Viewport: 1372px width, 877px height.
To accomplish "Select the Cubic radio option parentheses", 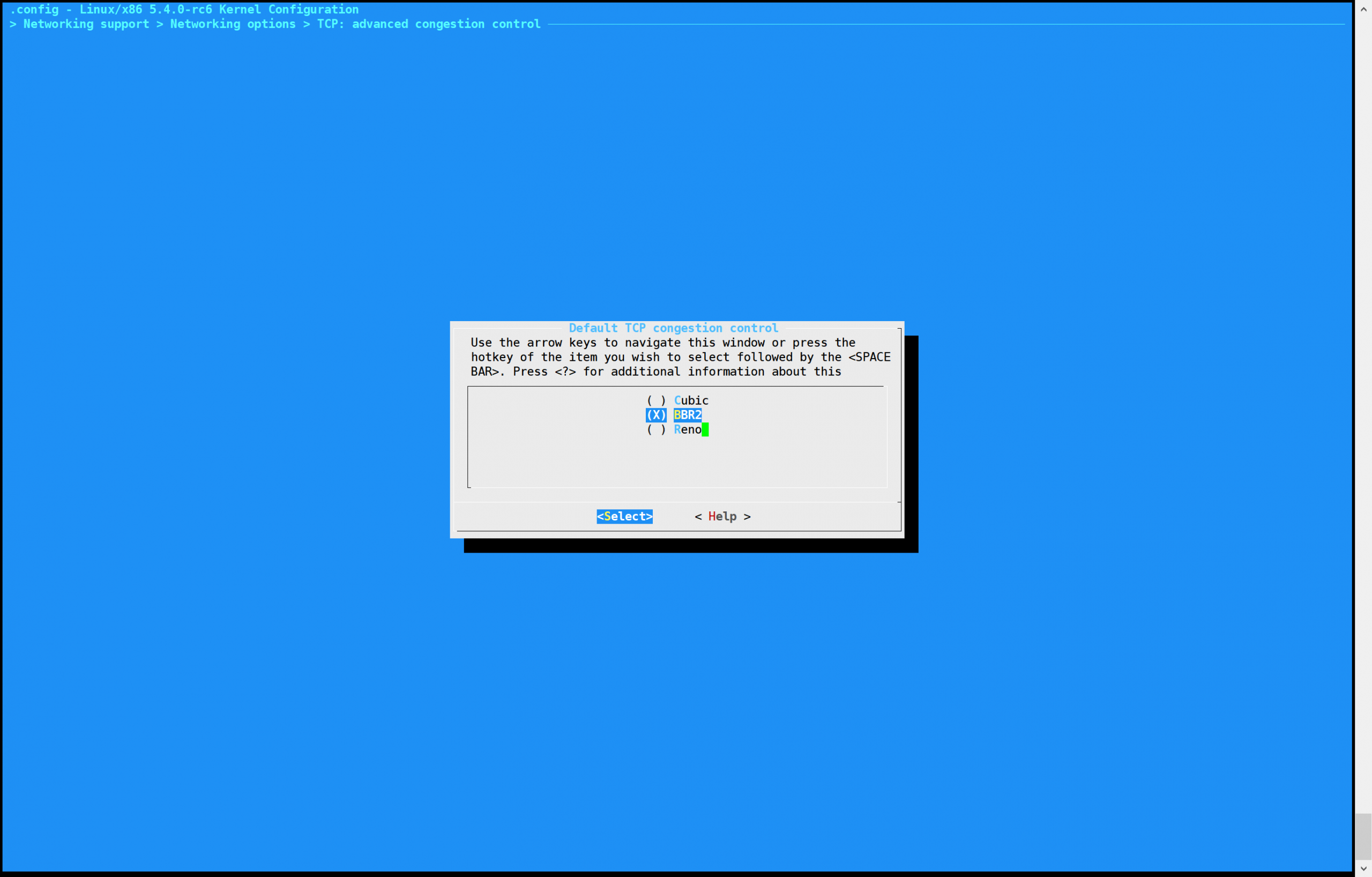I will click(656, 400).
